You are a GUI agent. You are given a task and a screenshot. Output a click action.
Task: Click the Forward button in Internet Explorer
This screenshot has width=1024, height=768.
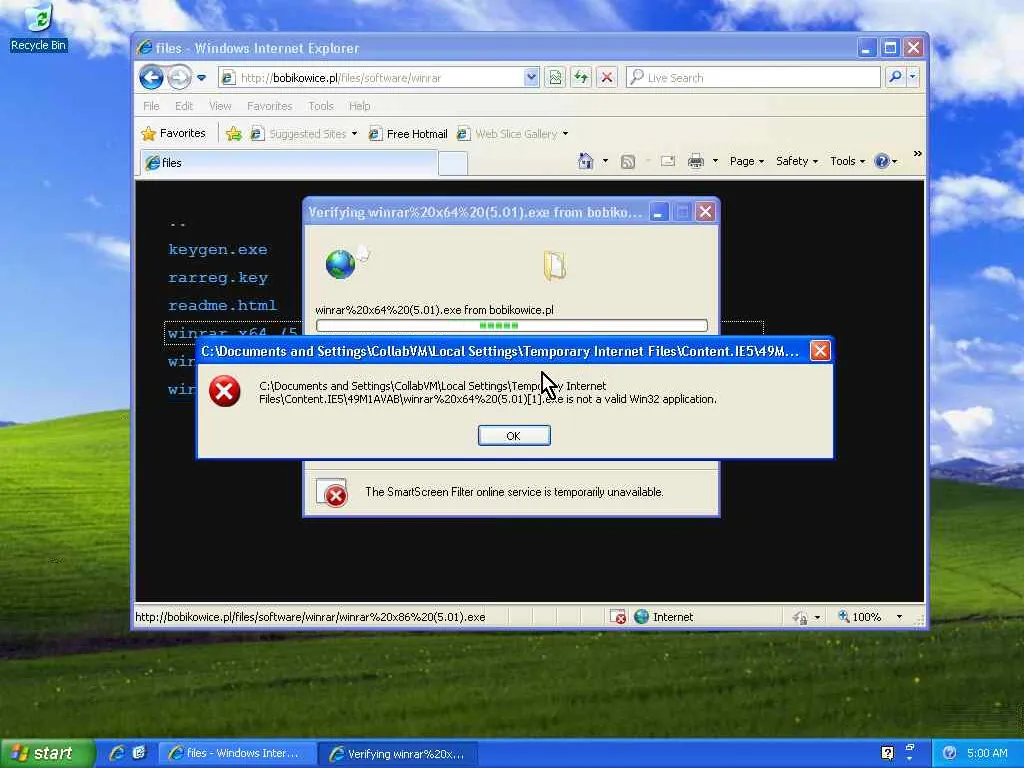tap(179, 78)
